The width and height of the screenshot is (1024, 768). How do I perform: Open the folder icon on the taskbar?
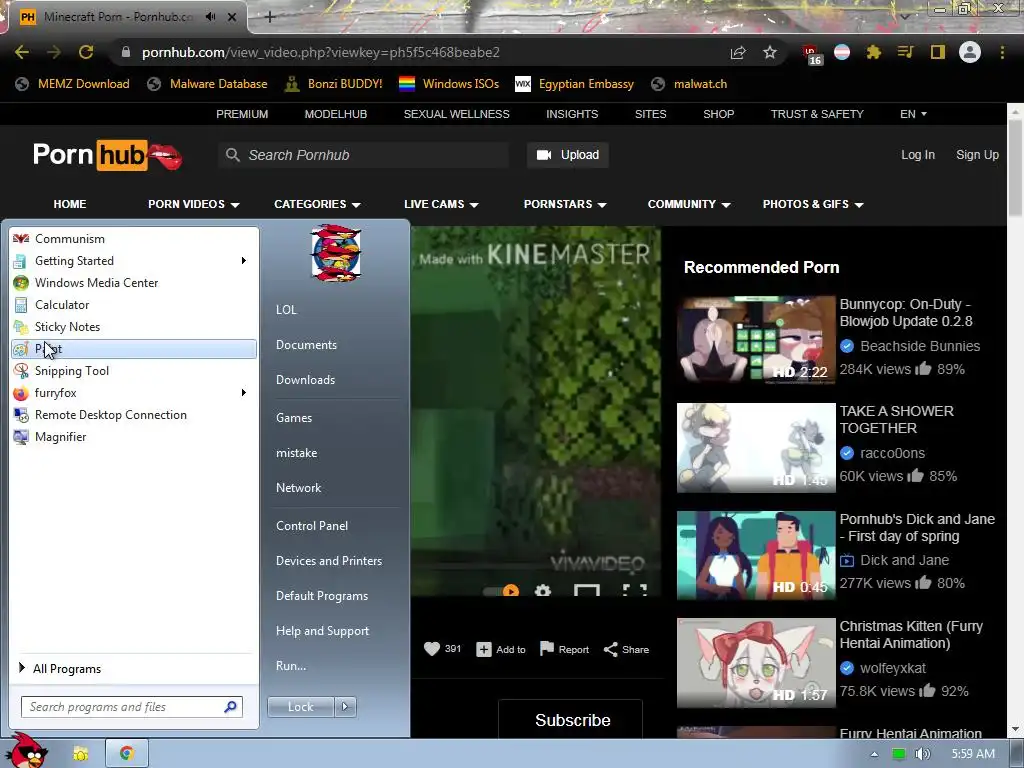[81, 754]
